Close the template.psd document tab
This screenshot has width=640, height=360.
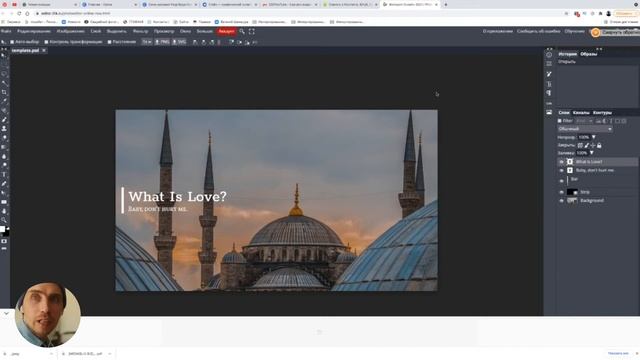coord(44,51)
